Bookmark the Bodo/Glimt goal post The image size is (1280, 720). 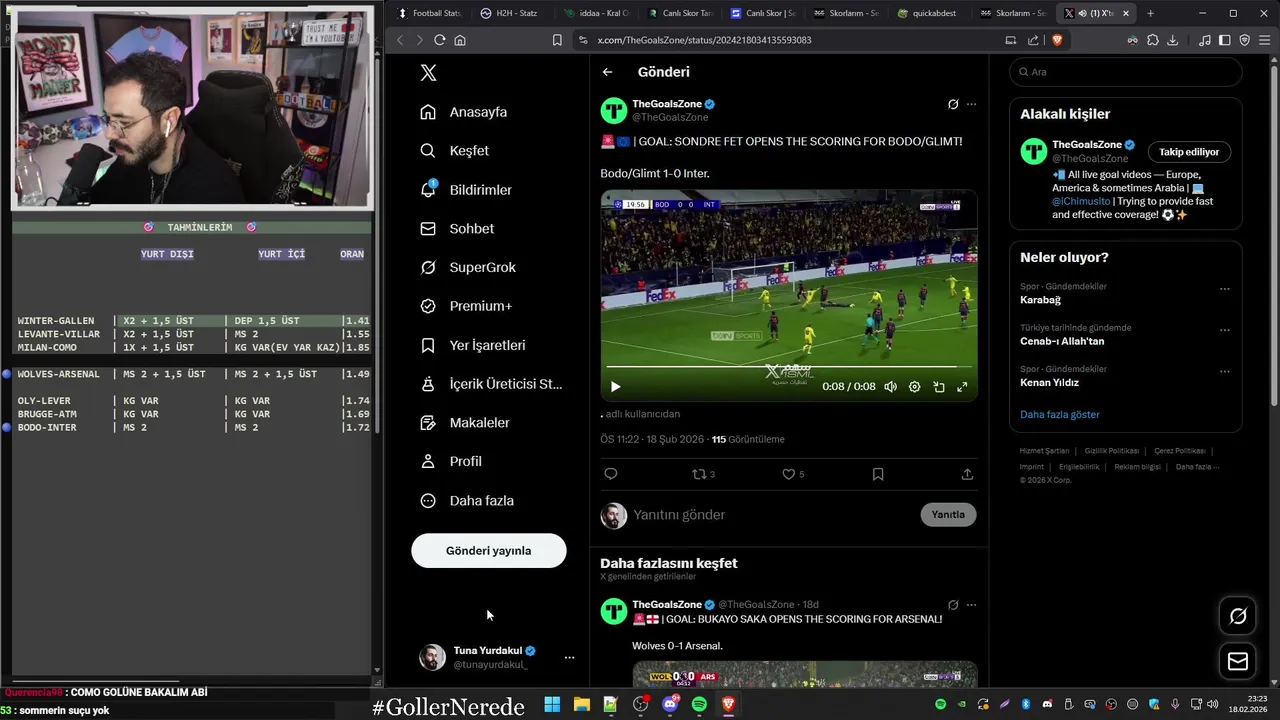point(878,474)
